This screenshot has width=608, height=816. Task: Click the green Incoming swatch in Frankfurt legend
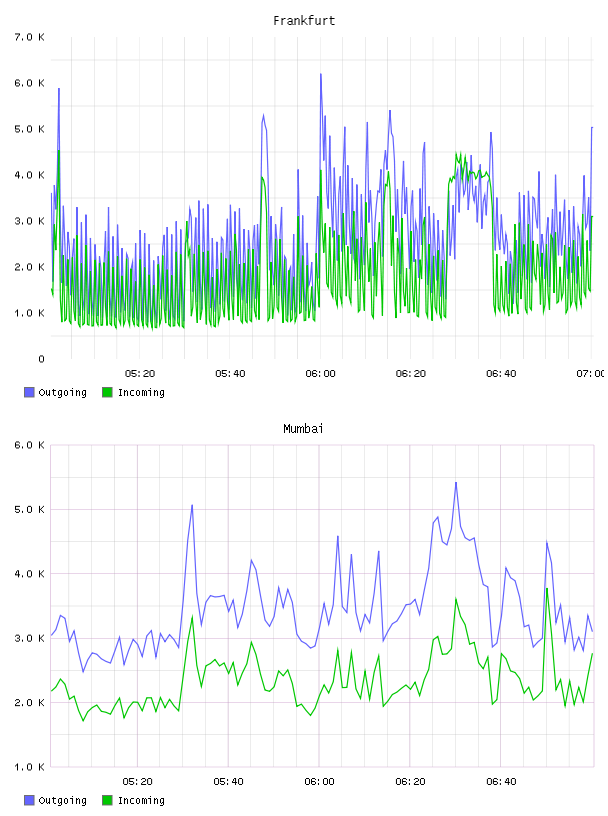tap(107, 392)
